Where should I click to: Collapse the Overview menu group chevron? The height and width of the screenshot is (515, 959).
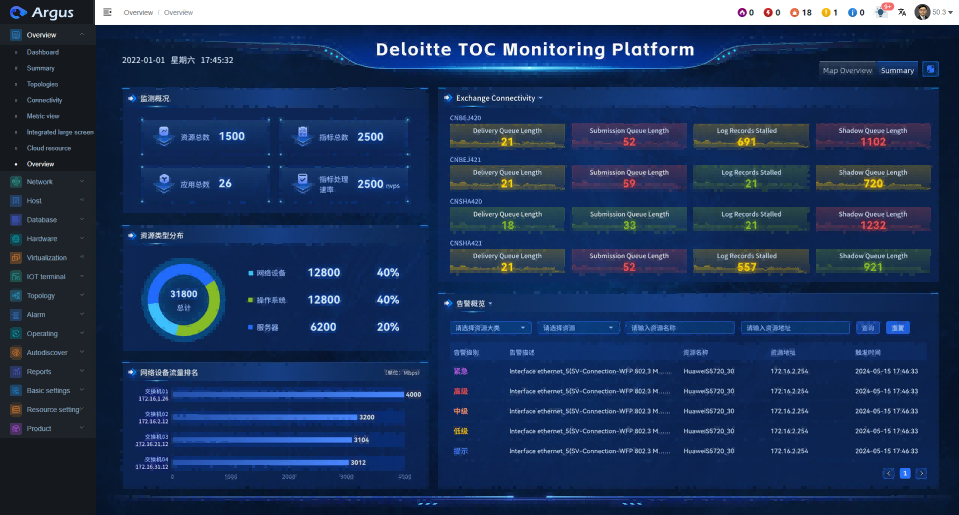(x=82, y=35)
